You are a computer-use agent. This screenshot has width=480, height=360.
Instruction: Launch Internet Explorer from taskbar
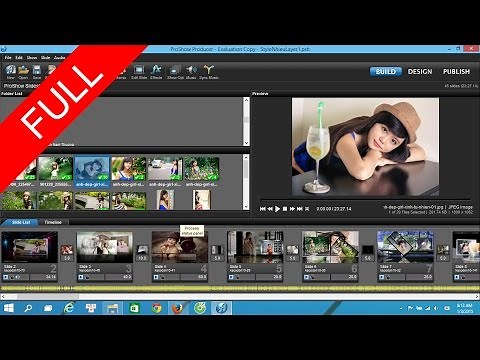click(69, 308)
